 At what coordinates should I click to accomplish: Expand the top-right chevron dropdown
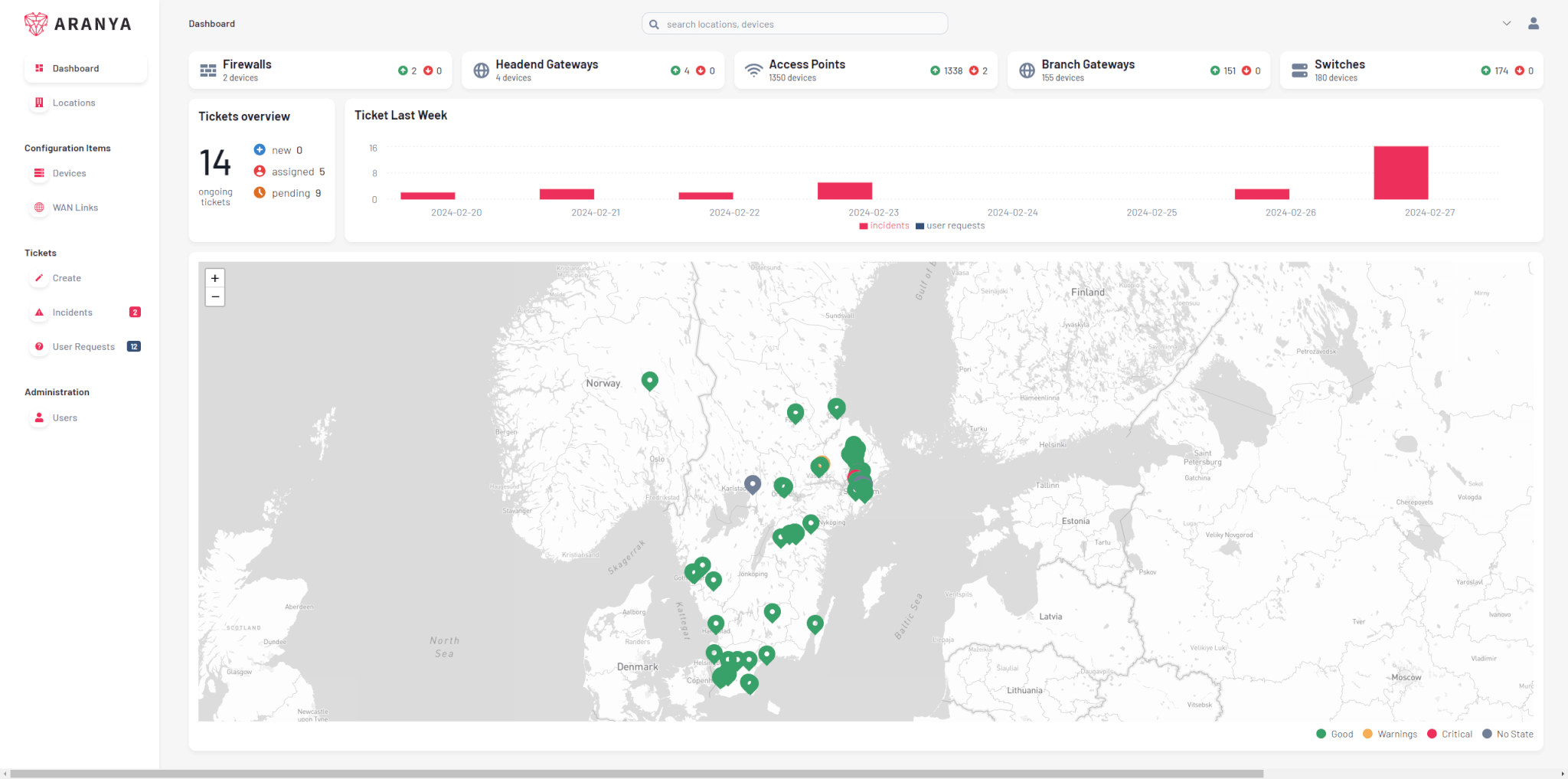(1506, 24)
